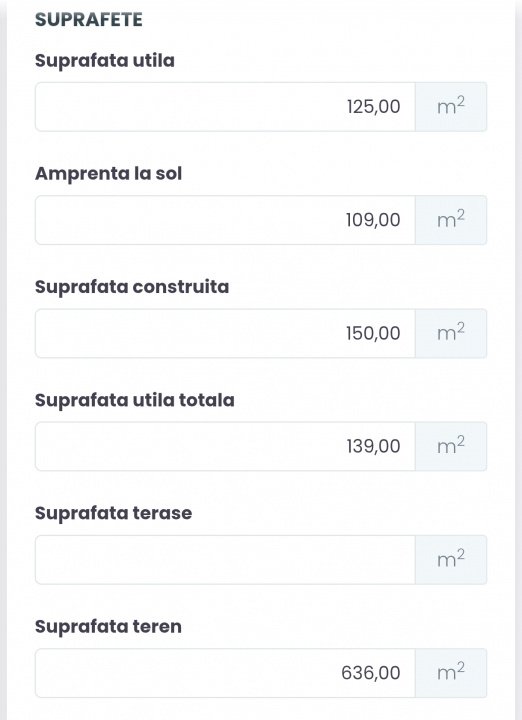Click the m² unit beside Amprenta la sol
Screen dimensions: 522x720
click(x=451, y=220)
